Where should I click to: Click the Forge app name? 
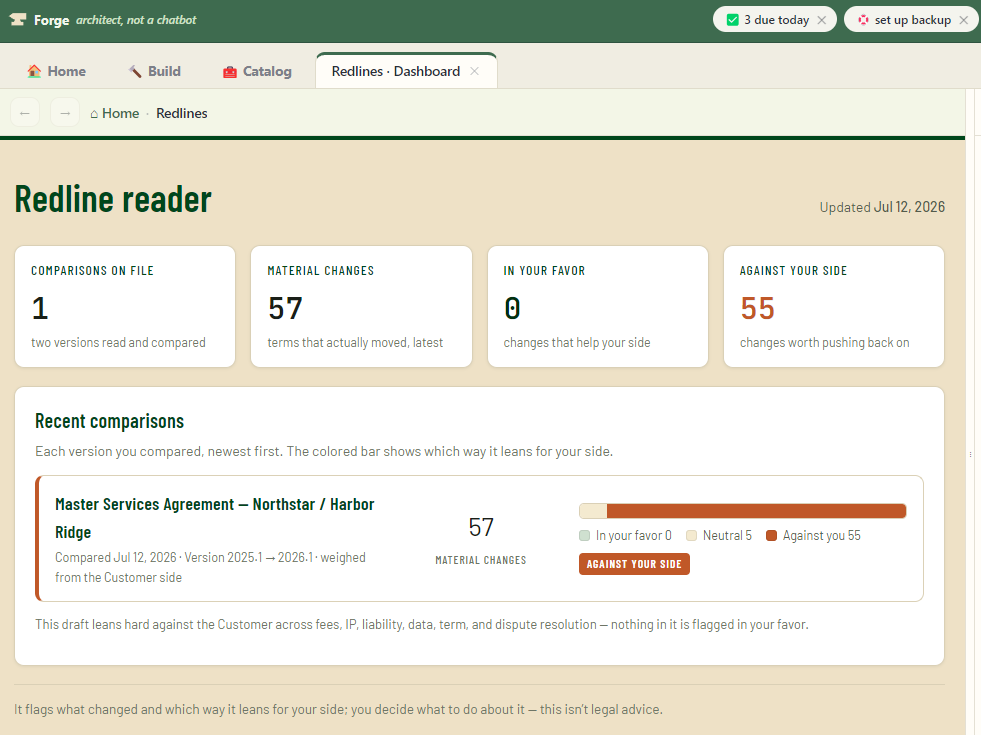tap(51, 20)
